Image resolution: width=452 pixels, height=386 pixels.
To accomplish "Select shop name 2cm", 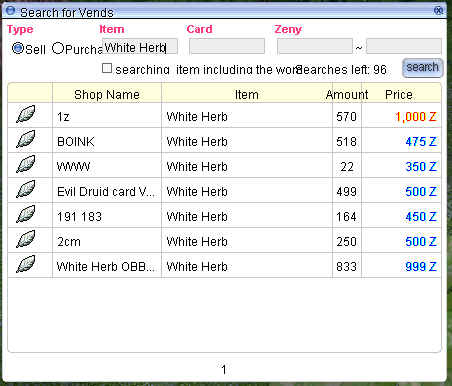I will (69, 242).
